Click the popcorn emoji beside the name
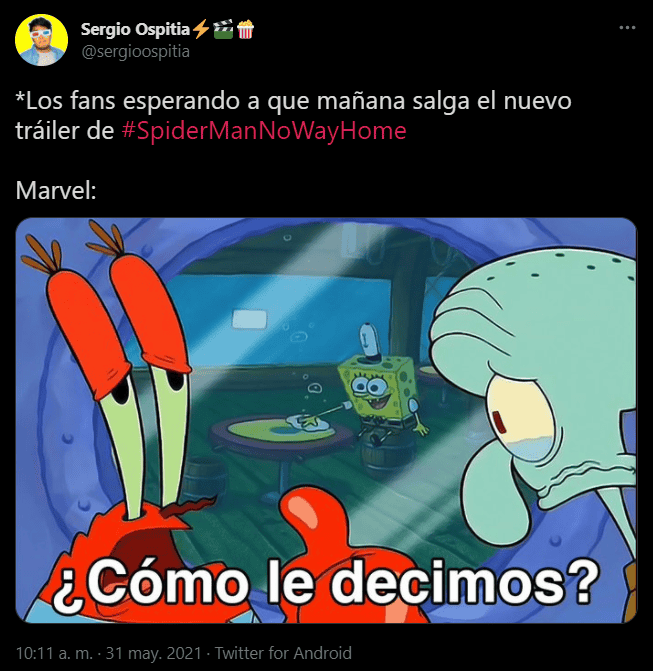This screenshot has height=671, width=653. coord(245,29)
